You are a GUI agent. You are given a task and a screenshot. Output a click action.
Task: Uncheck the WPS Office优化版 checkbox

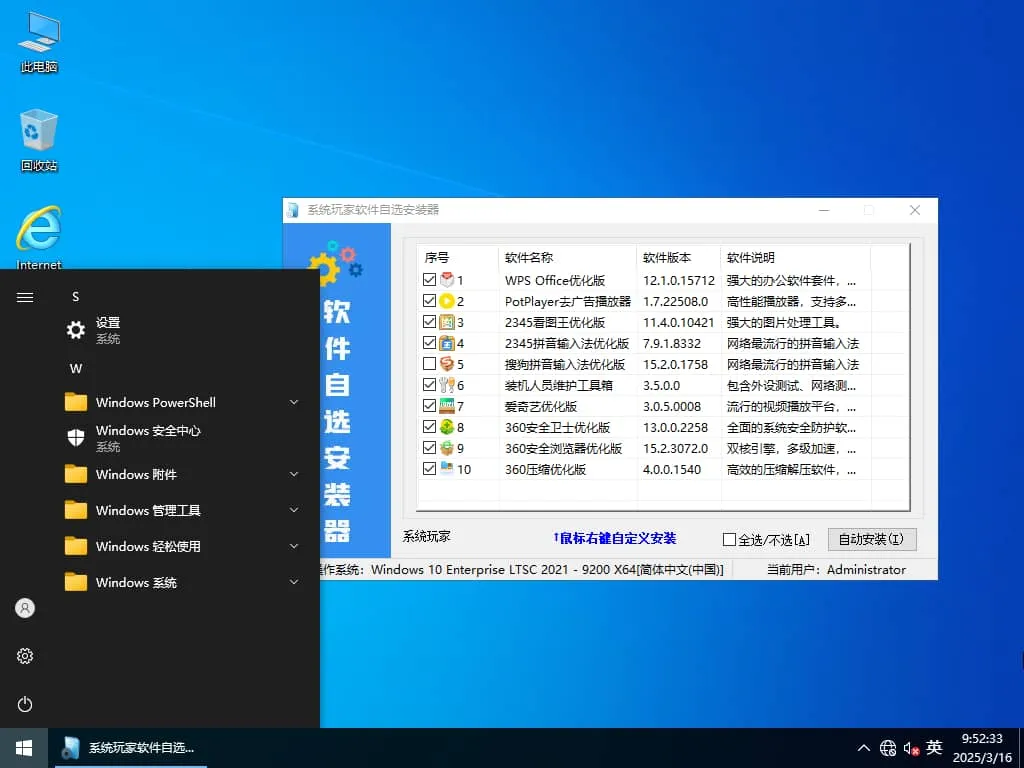click(430, 279)
